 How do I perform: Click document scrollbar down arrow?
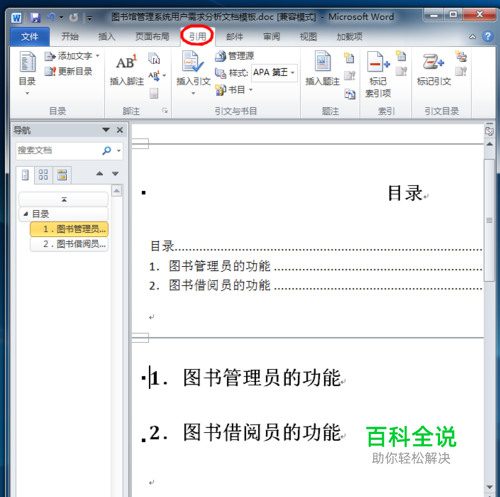pos(489,487)
